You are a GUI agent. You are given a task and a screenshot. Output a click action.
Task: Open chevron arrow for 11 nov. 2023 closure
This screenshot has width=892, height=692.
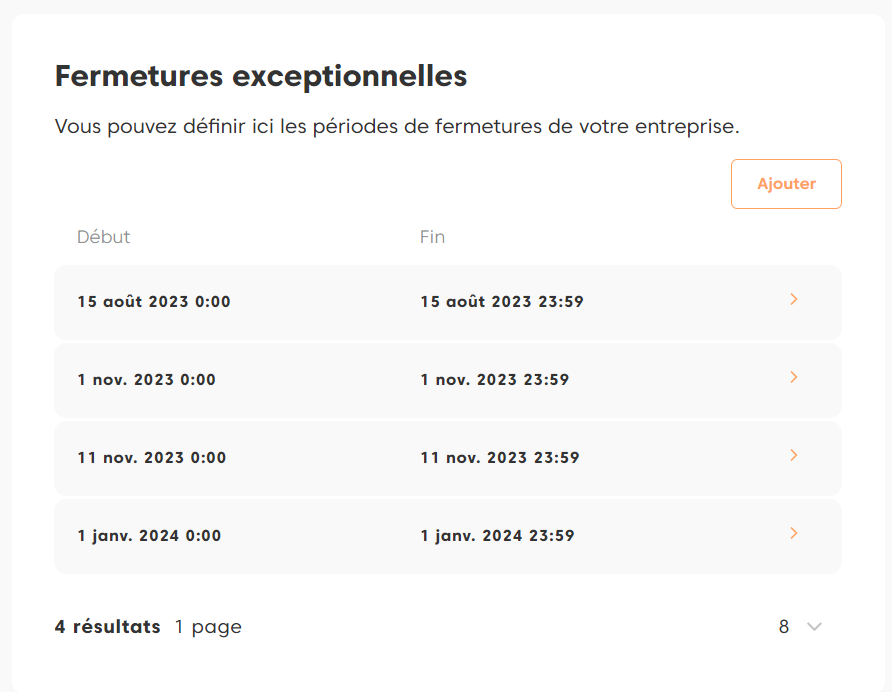794,455
